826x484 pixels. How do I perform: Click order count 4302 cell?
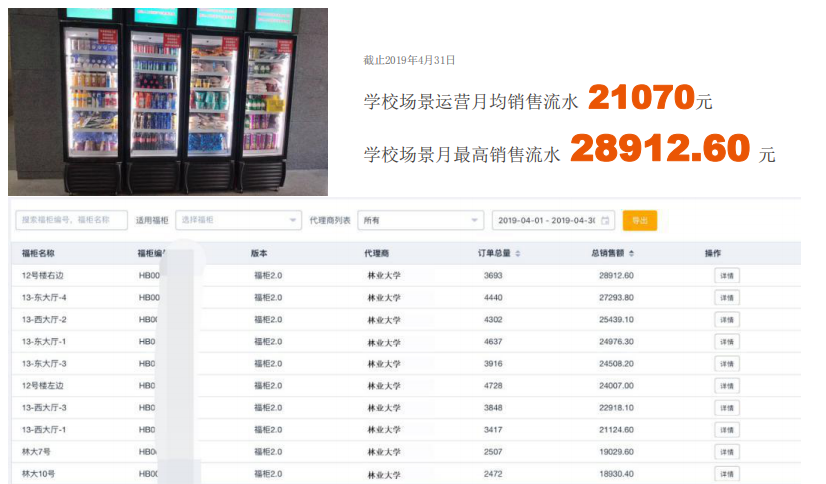(493, 320)
